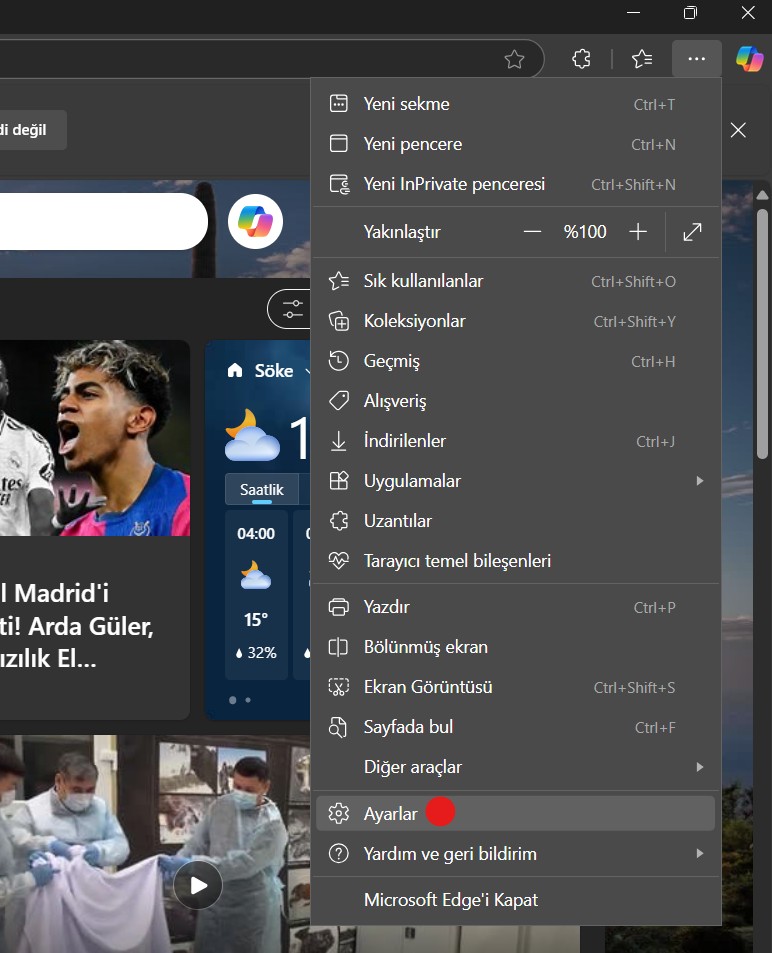Select Tarayıcı temel bileşenleri

(x=515, y=560)
